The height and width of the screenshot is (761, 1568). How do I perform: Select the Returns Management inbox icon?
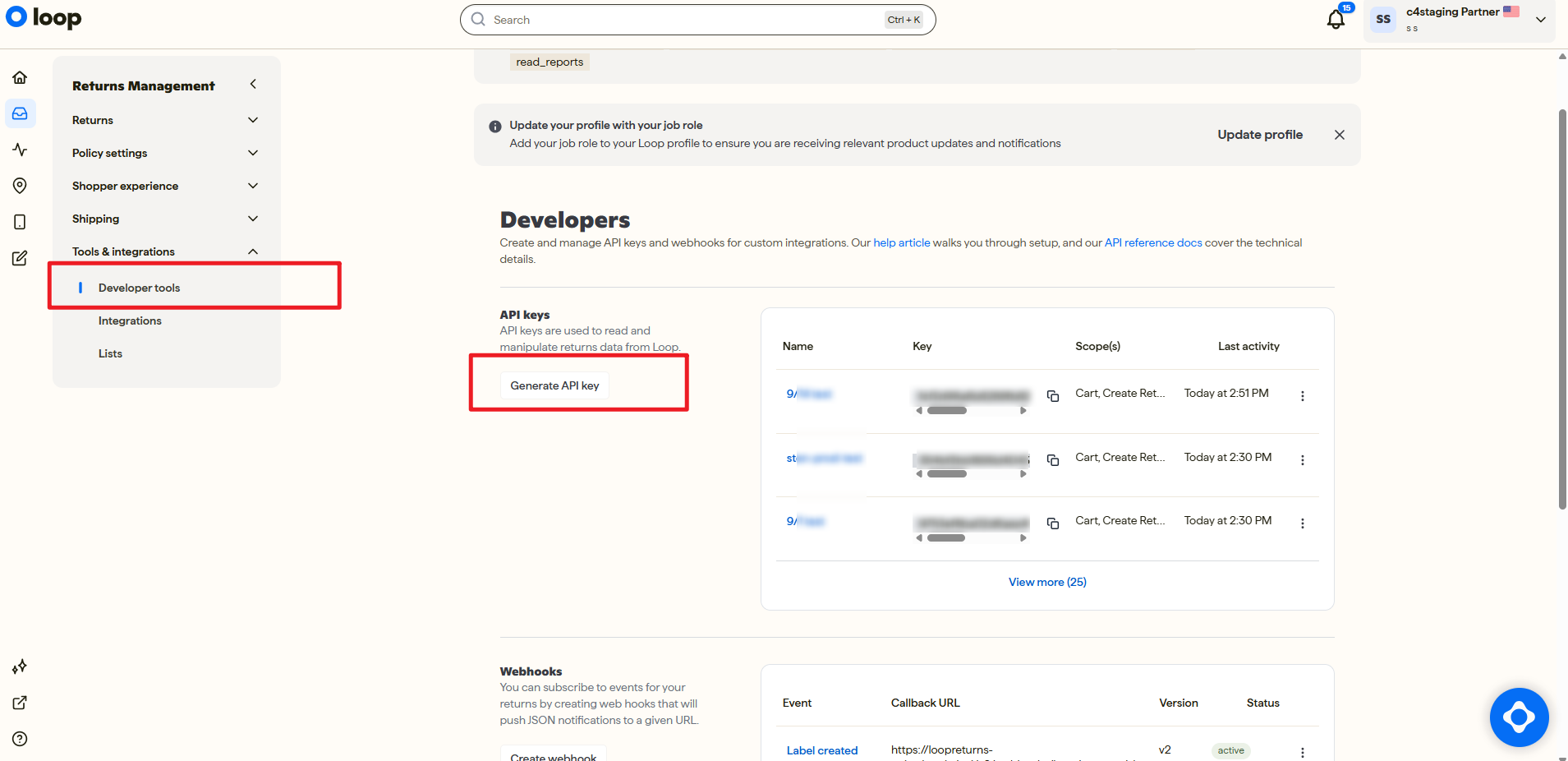(20, 113)
